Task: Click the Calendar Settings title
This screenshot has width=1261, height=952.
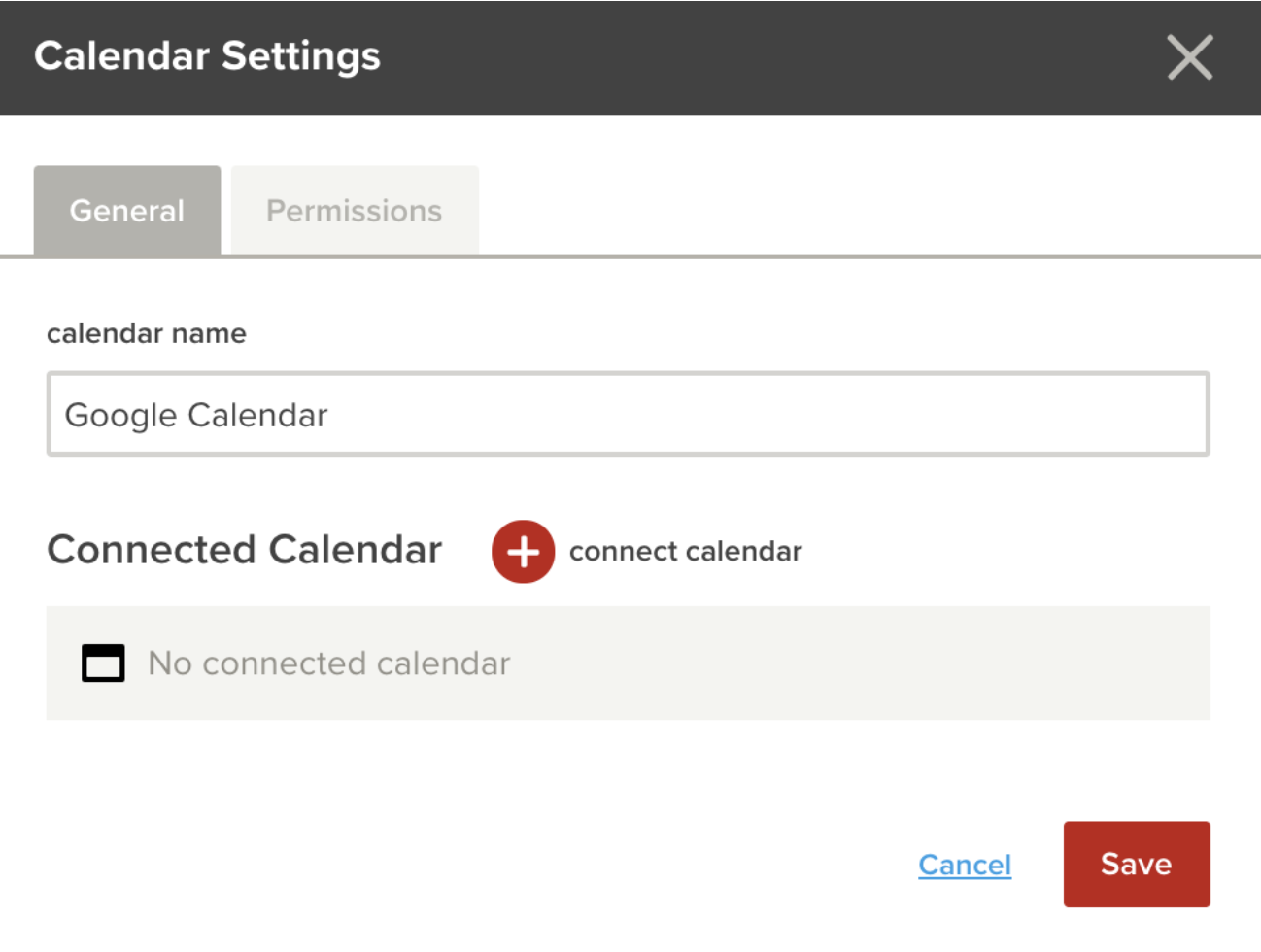Action: [208, 56]
